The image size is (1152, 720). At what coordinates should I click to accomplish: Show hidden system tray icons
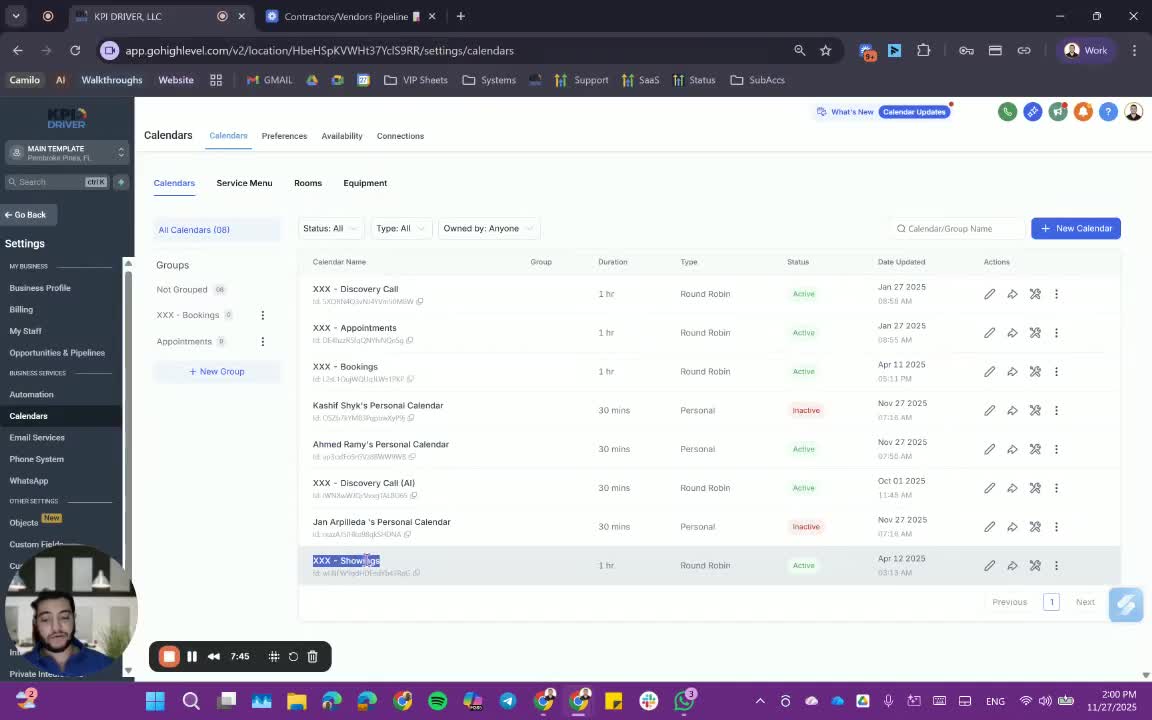(x=760, y=701)
